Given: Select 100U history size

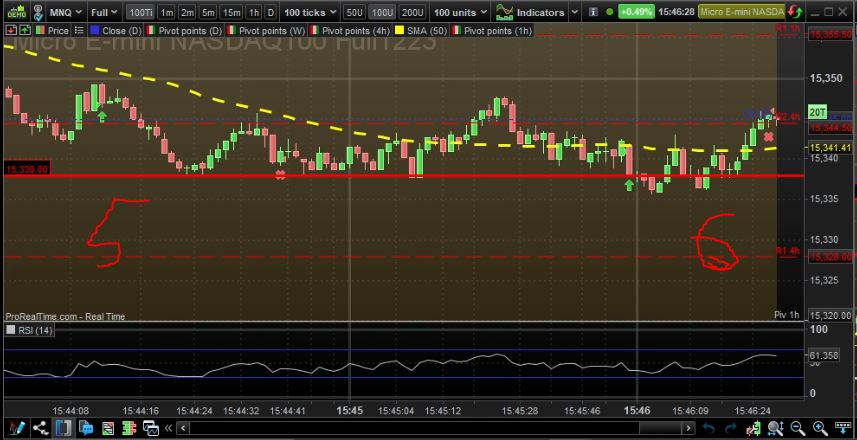Looking at the screenshot, I should 382,12.
